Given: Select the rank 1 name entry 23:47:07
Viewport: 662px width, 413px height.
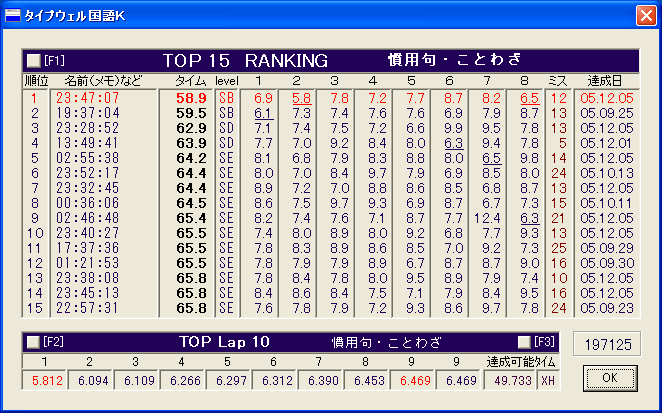Looking at the screenshot, I should pyautogui.click(x=88, y=98).
